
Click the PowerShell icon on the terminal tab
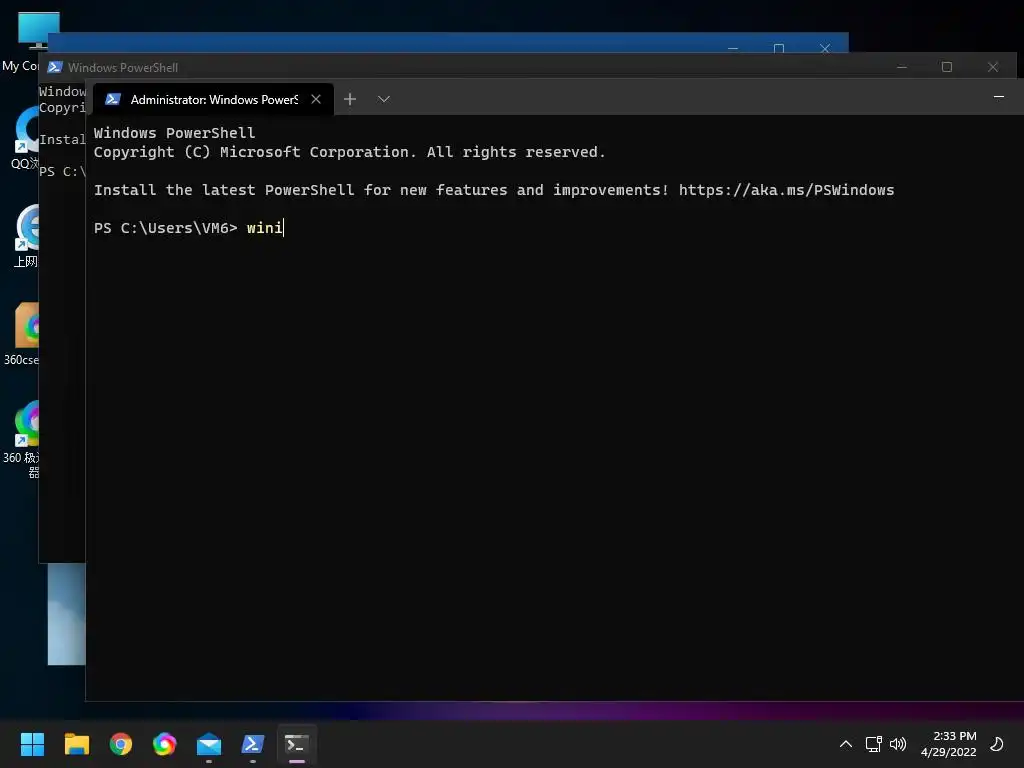pos(112,99)
